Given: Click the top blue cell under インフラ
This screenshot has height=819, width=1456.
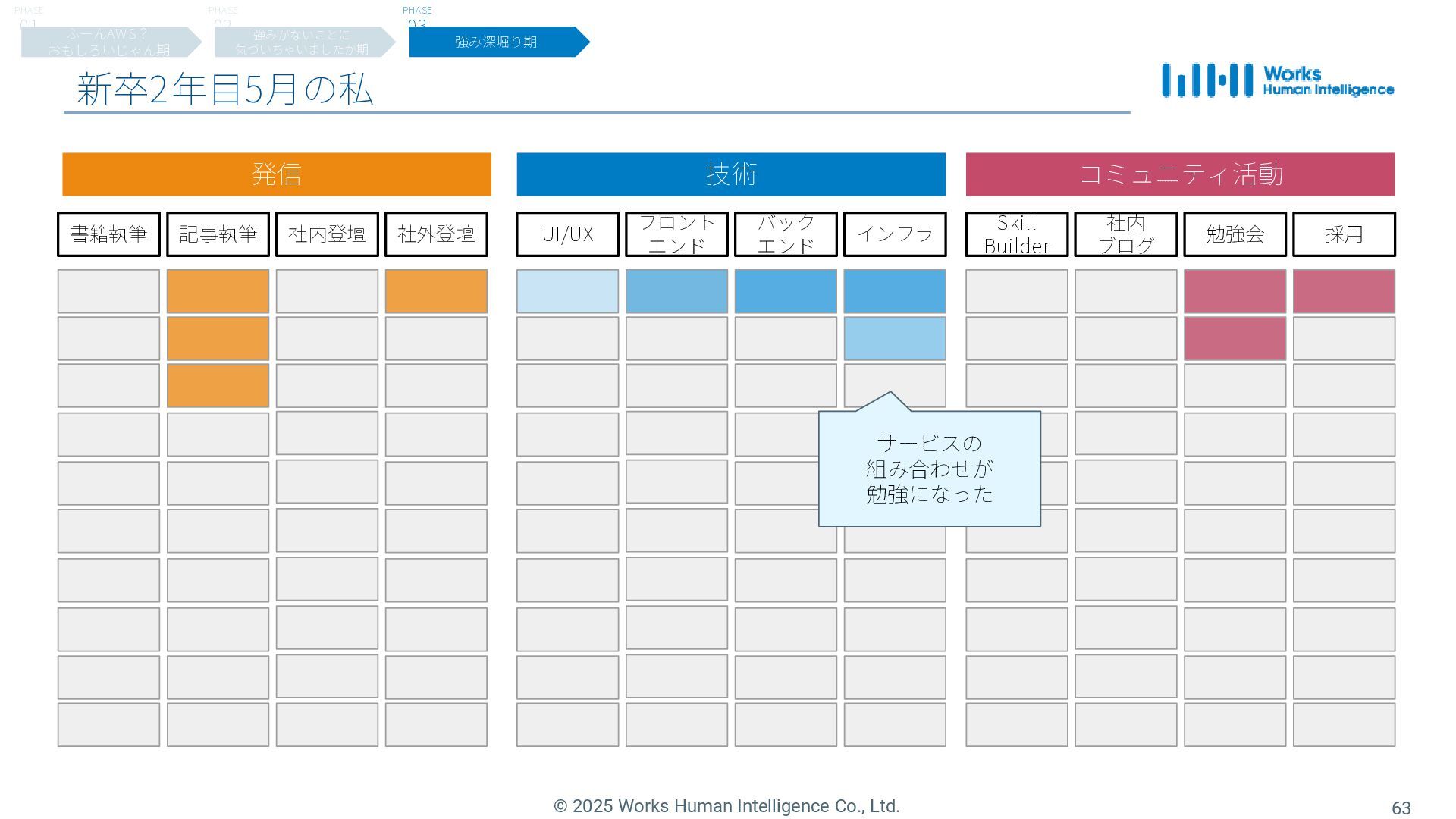Looking at the screenshot, I should 895,291.
